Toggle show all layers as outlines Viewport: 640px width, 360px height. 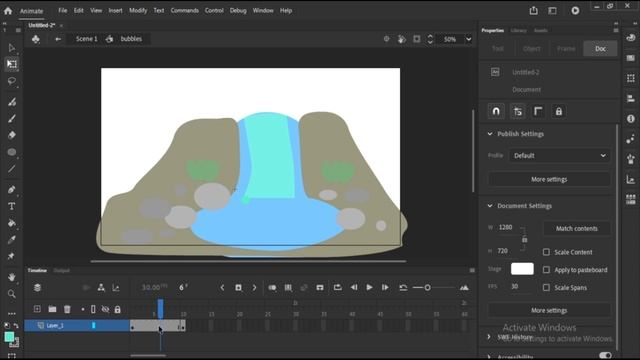tap(93, 309)
